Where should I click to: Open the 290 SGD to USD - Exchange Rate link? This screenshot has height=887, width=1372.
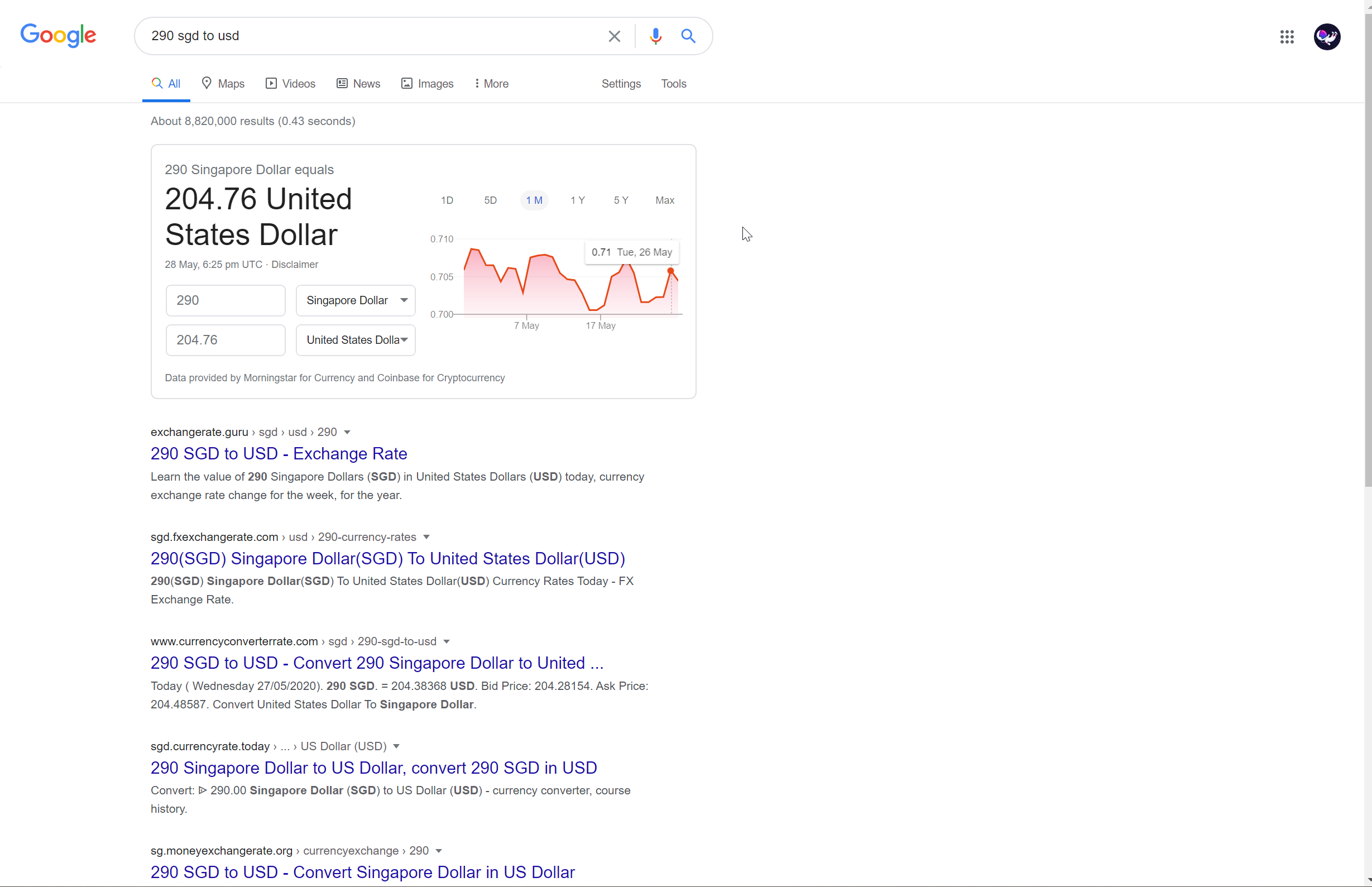(279, 454)
